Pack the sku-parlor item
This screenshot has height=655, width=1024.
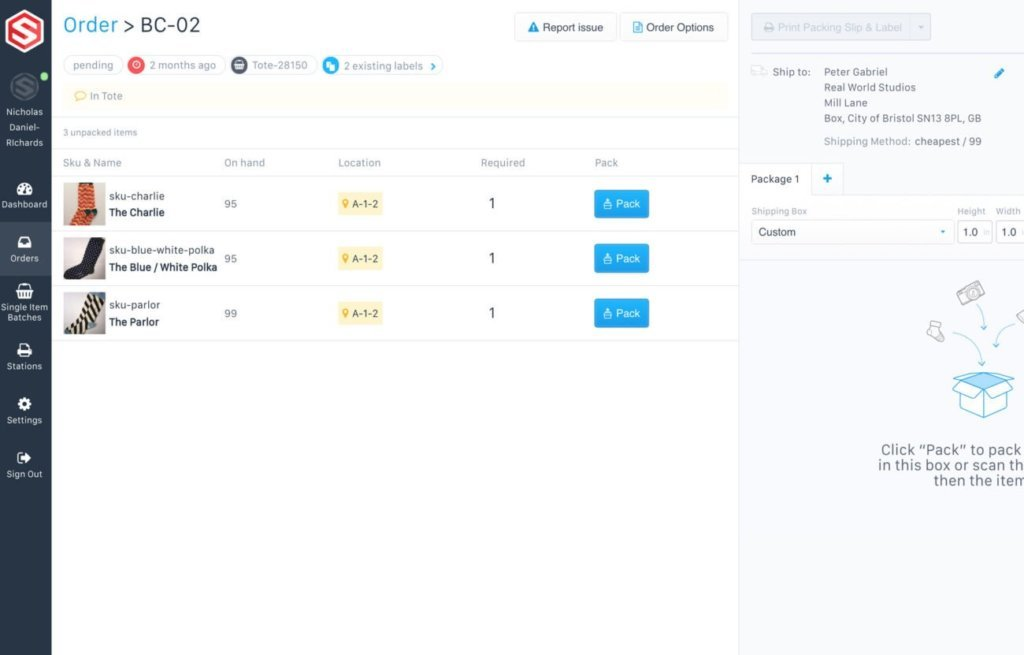621,312
